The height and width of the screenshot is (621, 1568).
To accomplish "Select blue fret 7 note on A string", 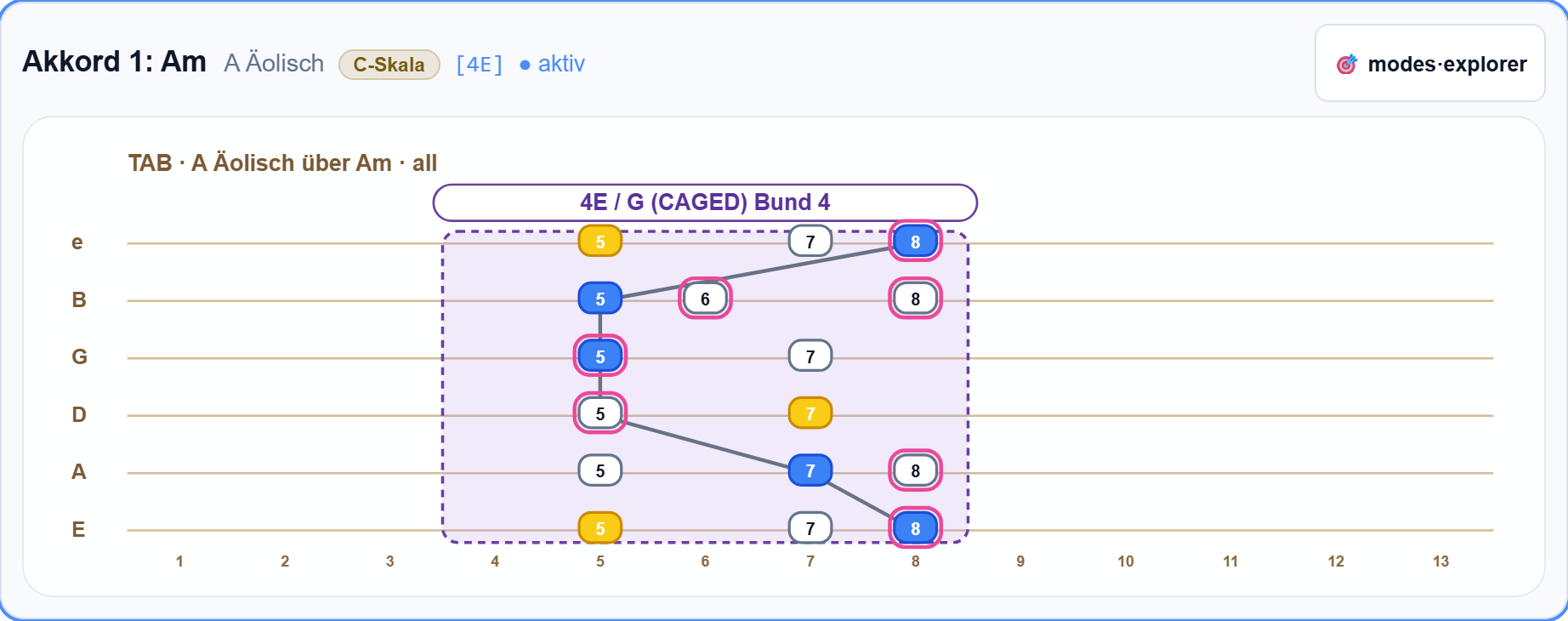I will (810, 470).
